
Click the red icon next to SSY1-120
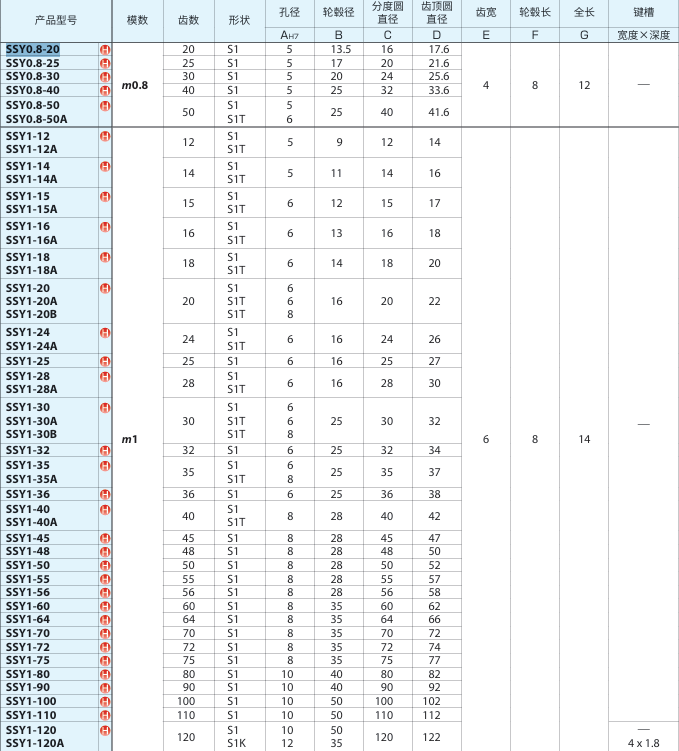click(105, 730)
